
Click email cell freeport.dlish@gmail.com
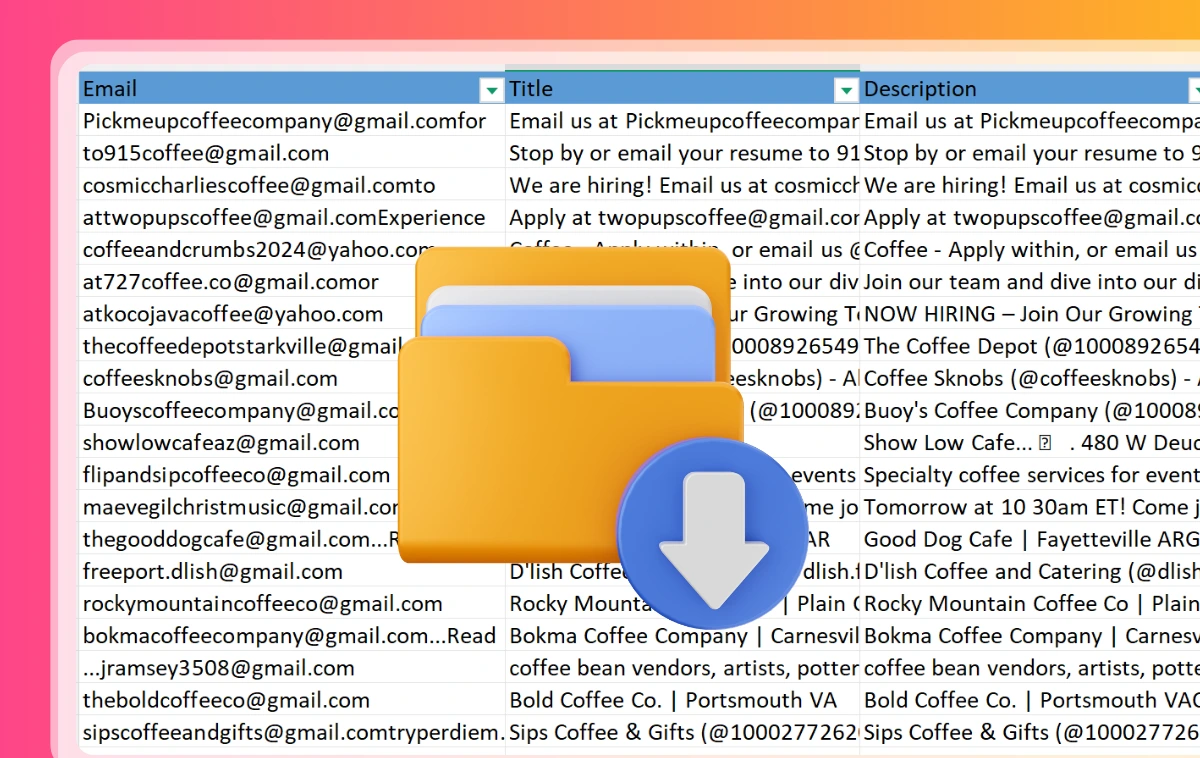point(292,571)
